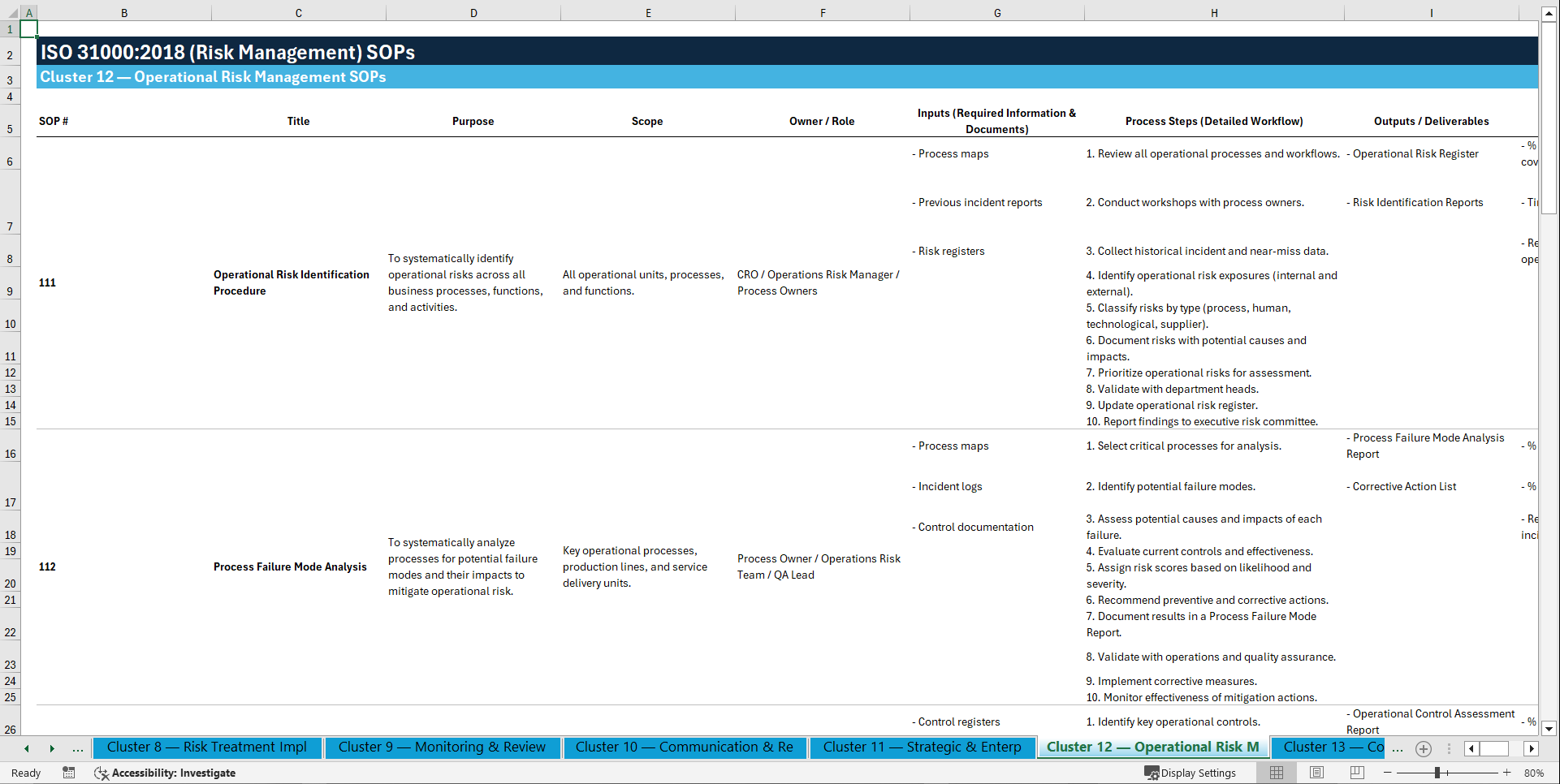
Task: Add a new worksheet with the plus icon
Action: click(1423, 748)
